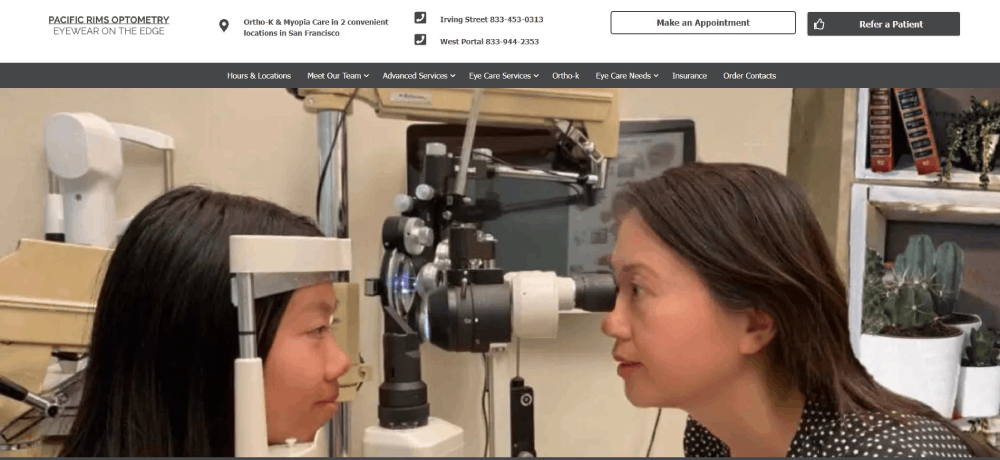Click the Eyewear on the Edge tagline
Image resolution: width=1000 pixels, height=460 pixels.
(109, 31)
